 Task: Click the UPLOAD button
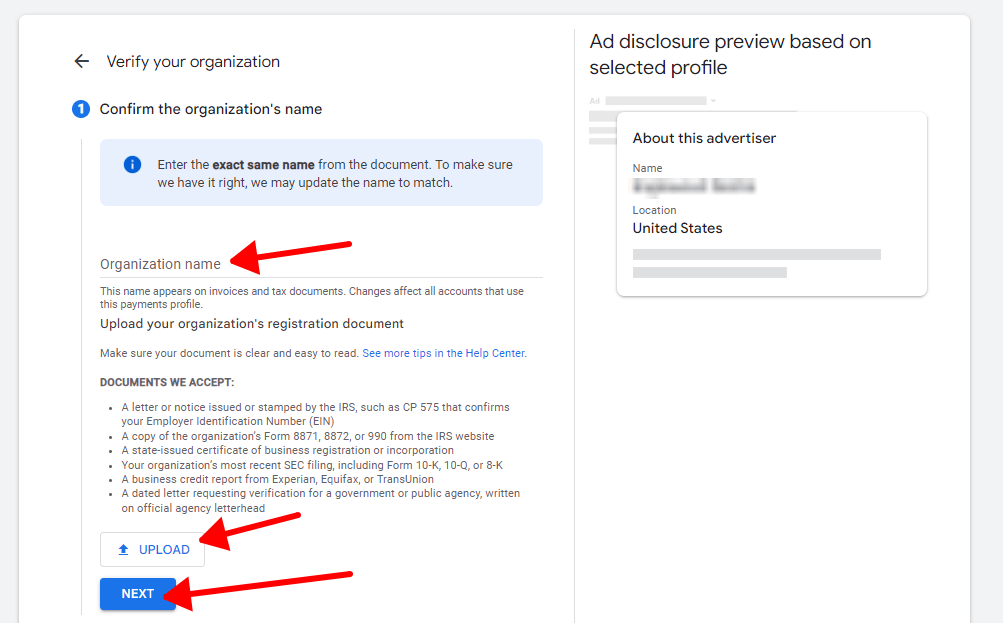tap(152, 549)
